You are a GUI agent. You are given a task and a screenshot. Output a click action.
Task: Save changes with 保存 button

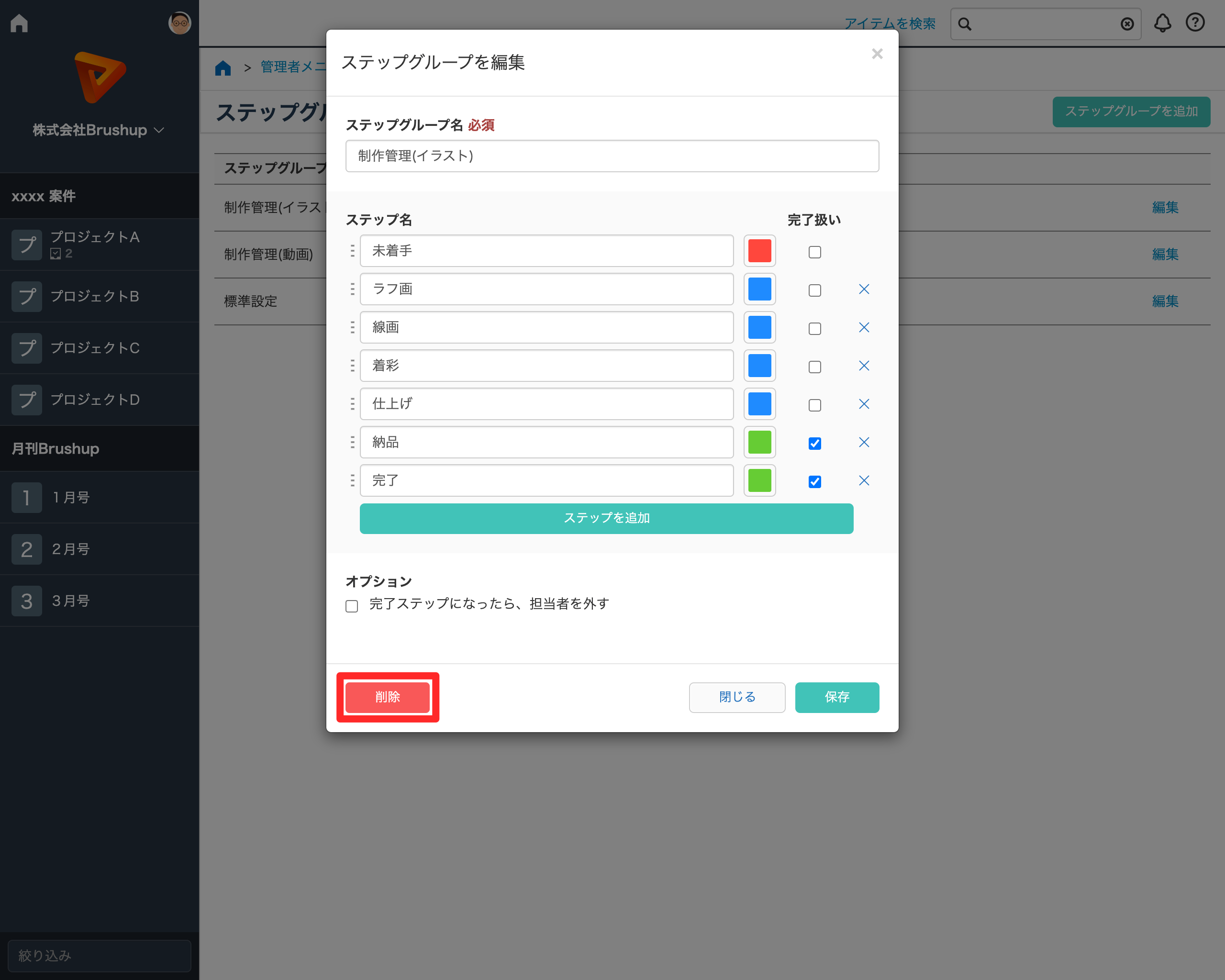[x=836, y=697]
